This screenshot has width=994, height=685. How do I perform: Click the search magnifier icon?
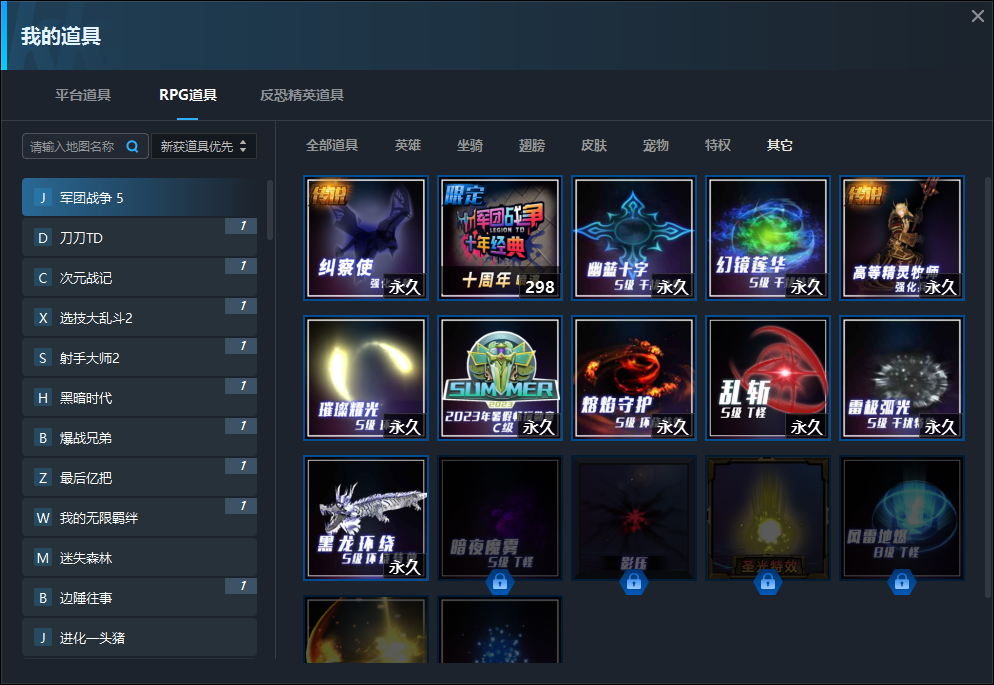click(132, 146)
